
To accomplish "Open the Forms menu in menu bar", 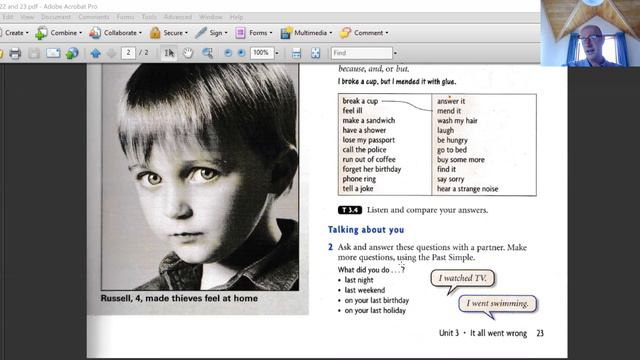I will coord(125,17).
